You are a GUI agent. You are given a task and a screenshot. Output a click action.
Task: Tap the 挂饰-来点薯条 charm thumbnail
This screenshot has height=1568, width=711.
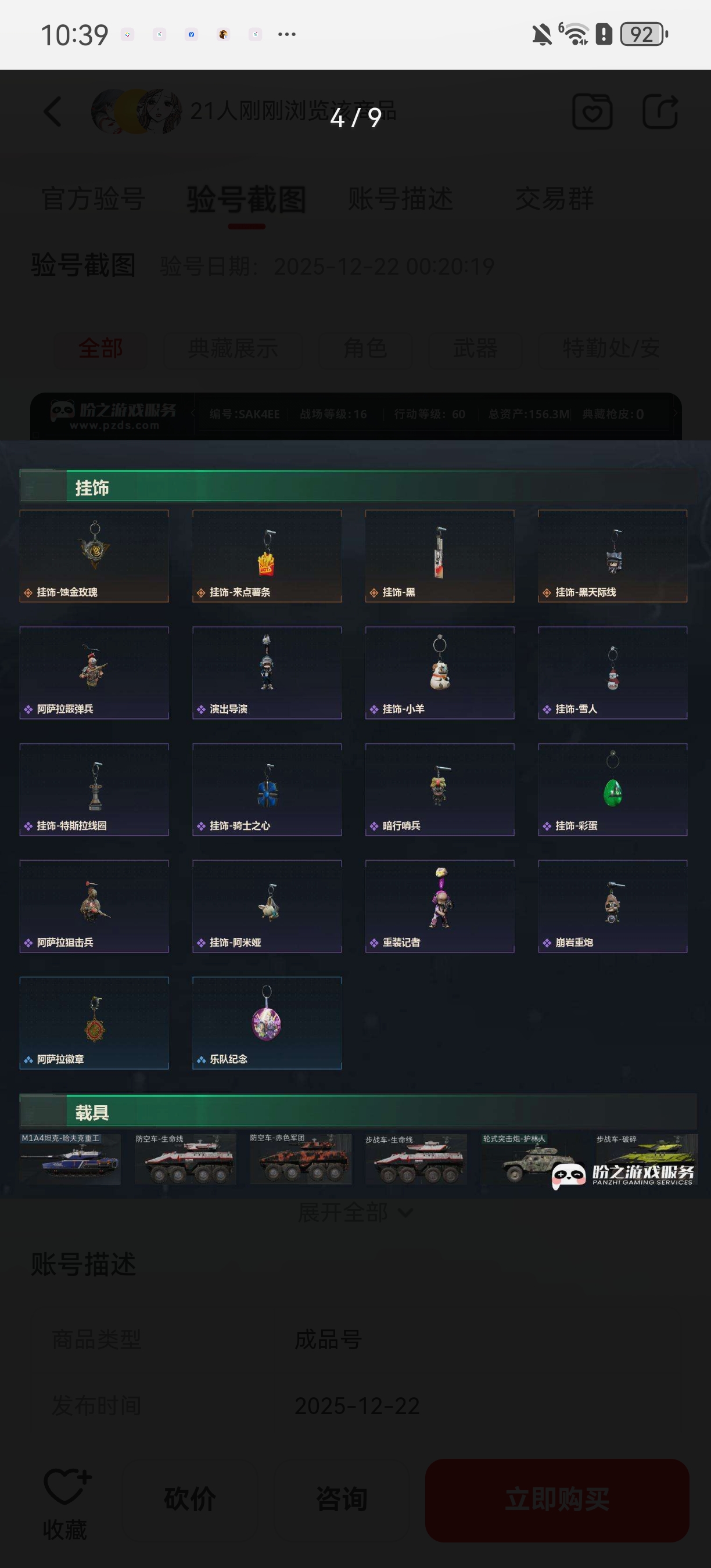coord(267,556)
